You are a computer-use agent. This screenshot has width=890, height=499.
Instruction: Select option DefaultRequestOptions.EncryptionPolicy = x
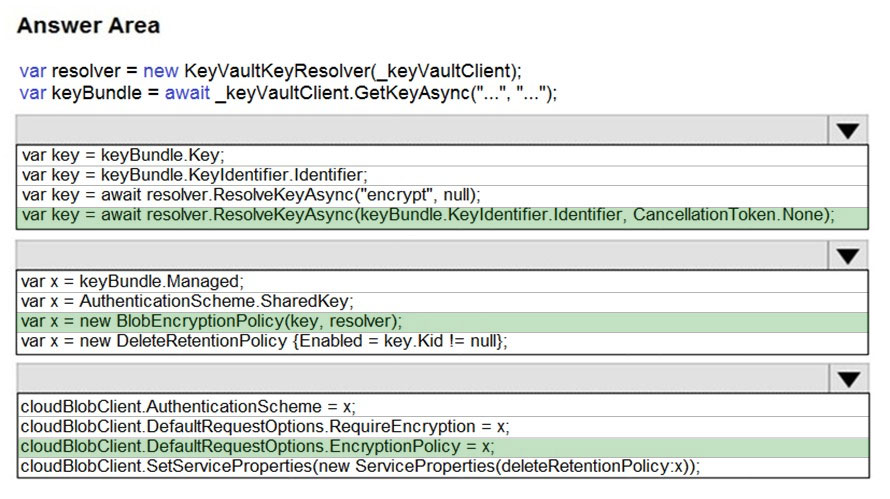click(x=443, y=447)
